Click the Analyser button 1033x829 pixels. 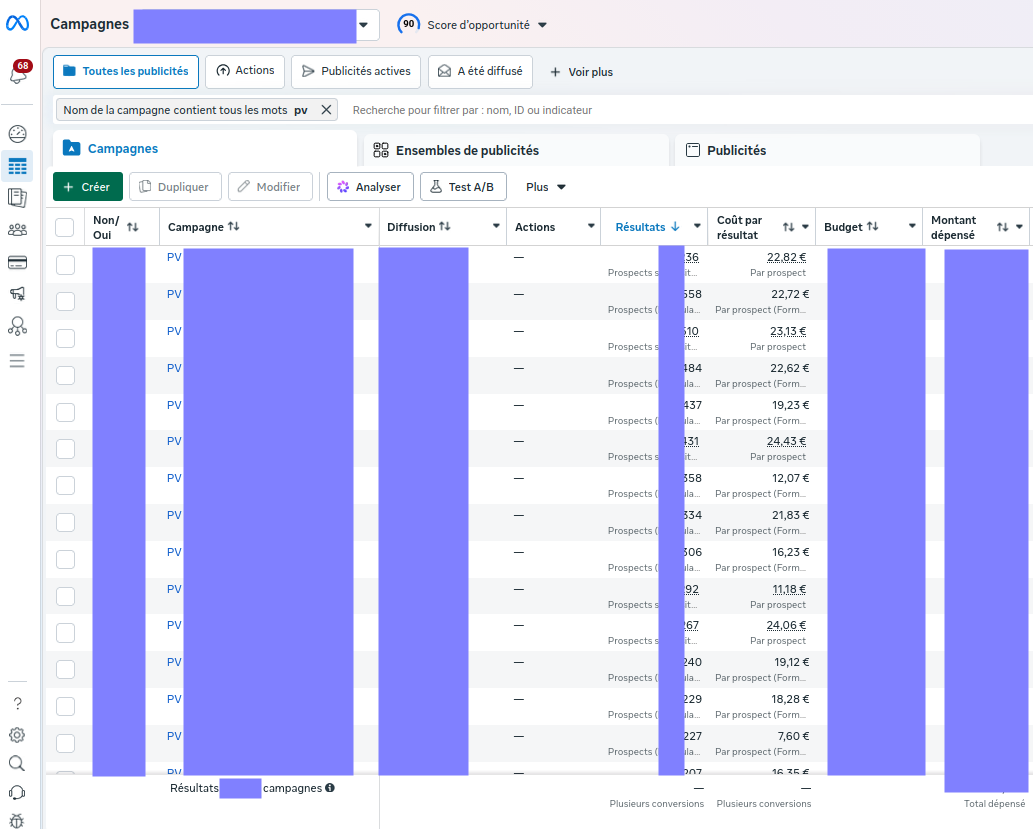coord(370,187)
